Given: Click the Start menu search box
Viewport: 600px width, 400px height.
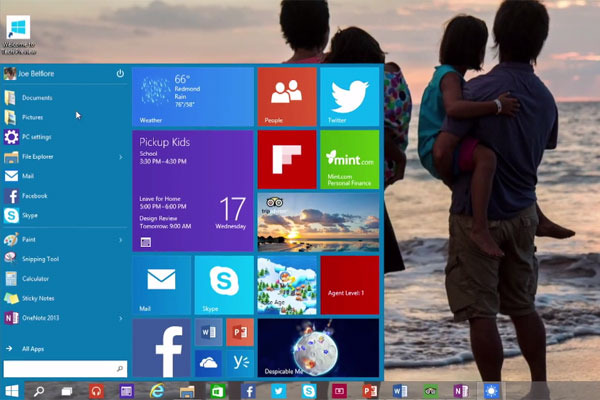Looking at the screenshot, I should [x=65, y=369].
